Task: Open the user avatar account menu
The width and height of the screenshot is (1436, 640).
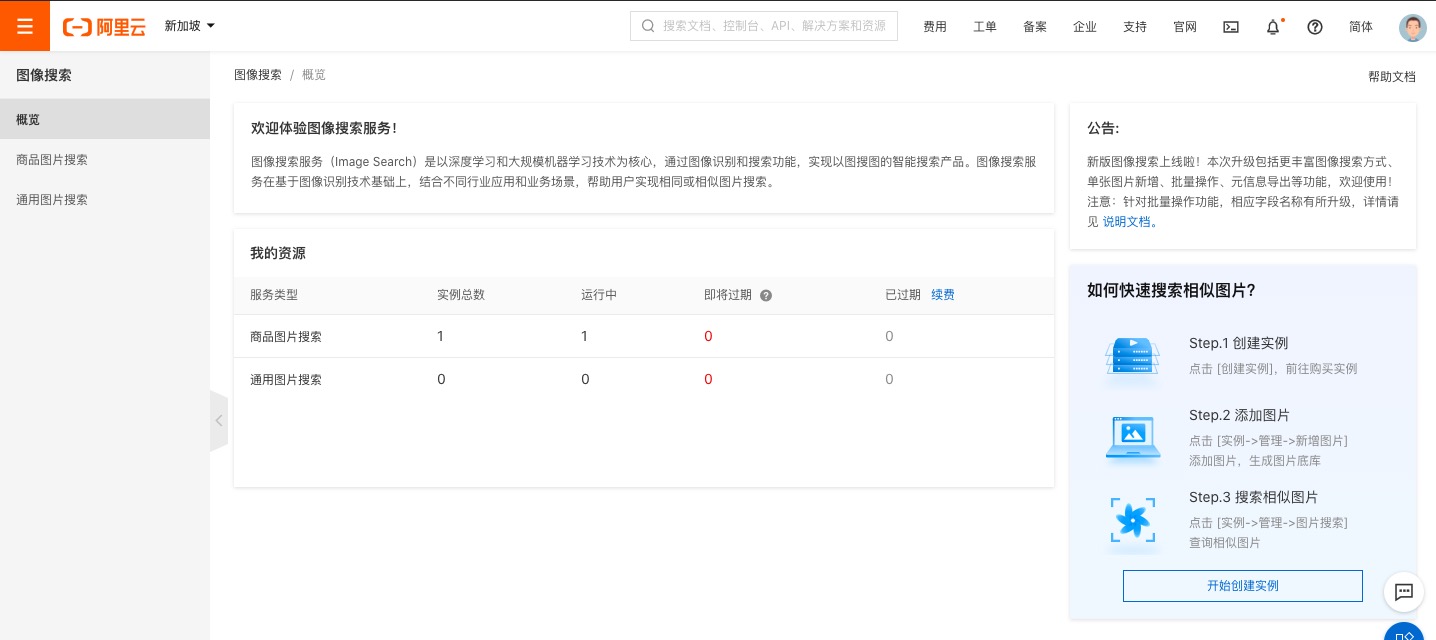Action: 1412,27
